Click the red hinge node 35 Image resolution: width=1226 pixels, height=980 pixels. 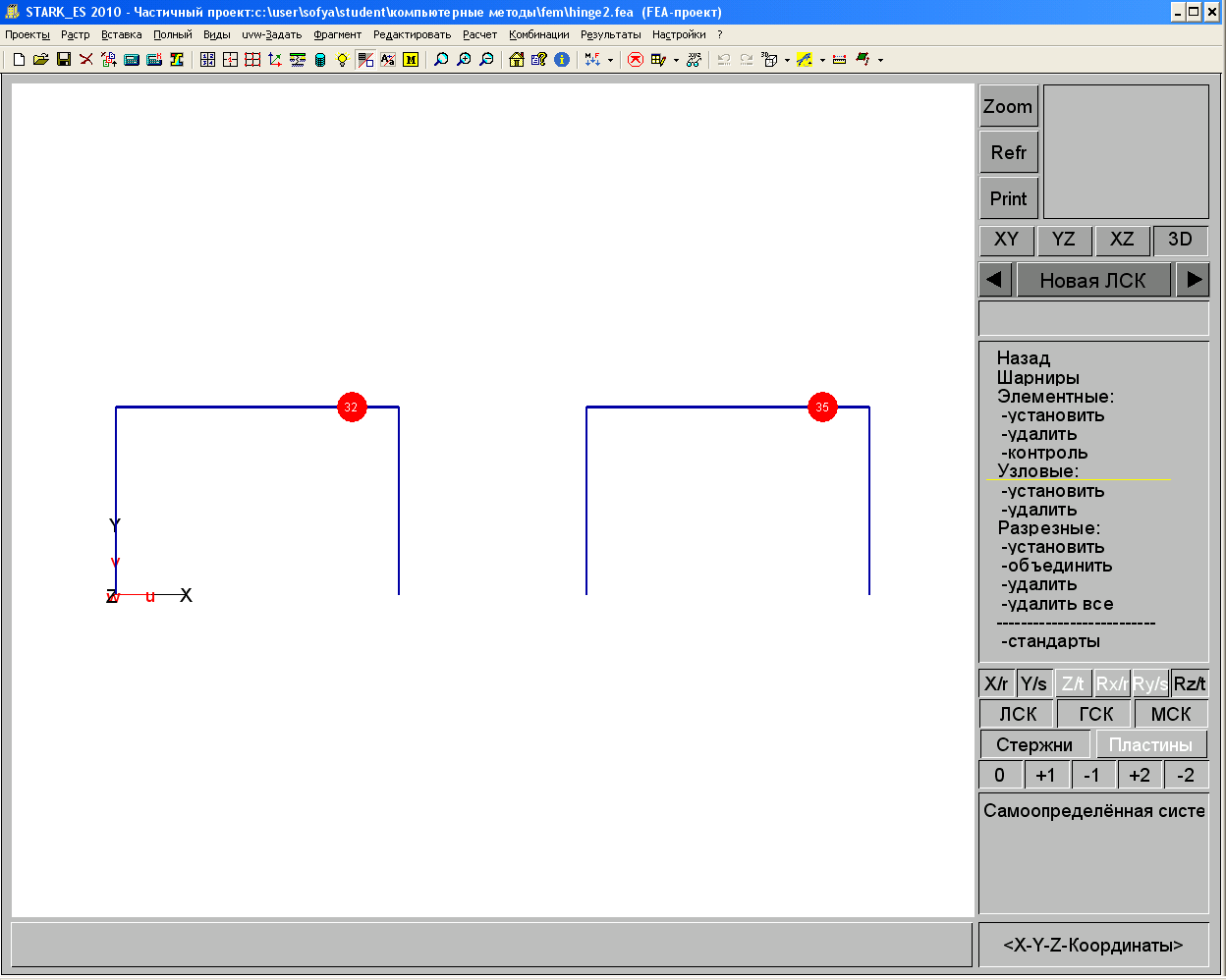(822, 407)
